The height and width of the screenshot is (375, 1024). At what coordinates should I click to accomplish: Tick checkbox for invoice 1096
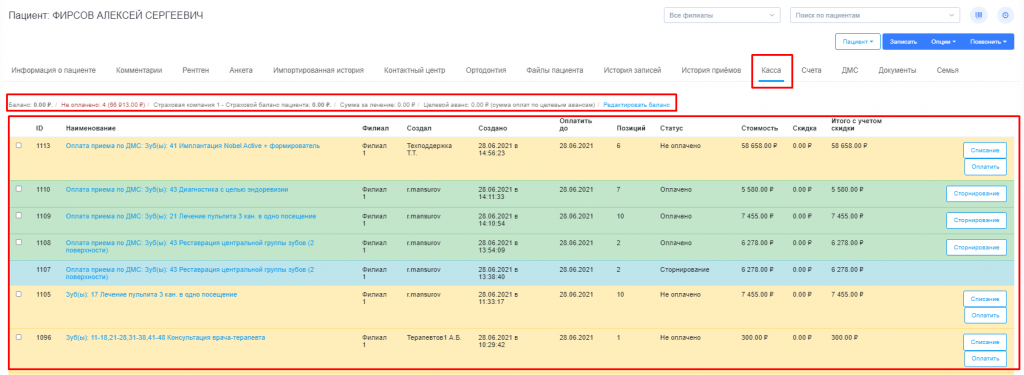click(x=19, y=337)
